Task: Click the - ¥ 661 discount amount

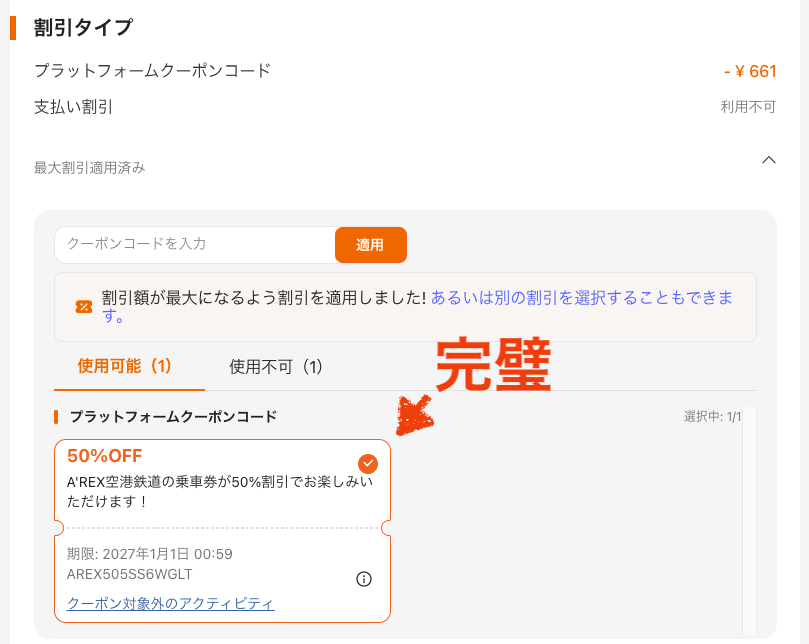Action: click(750, 71)
